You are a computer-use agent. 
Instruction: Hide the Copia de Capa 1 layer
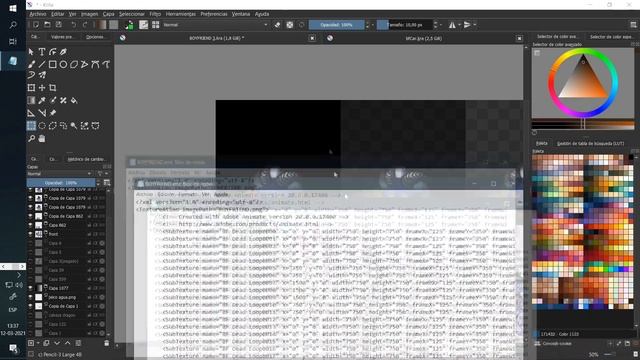click(x=30, y=306)
